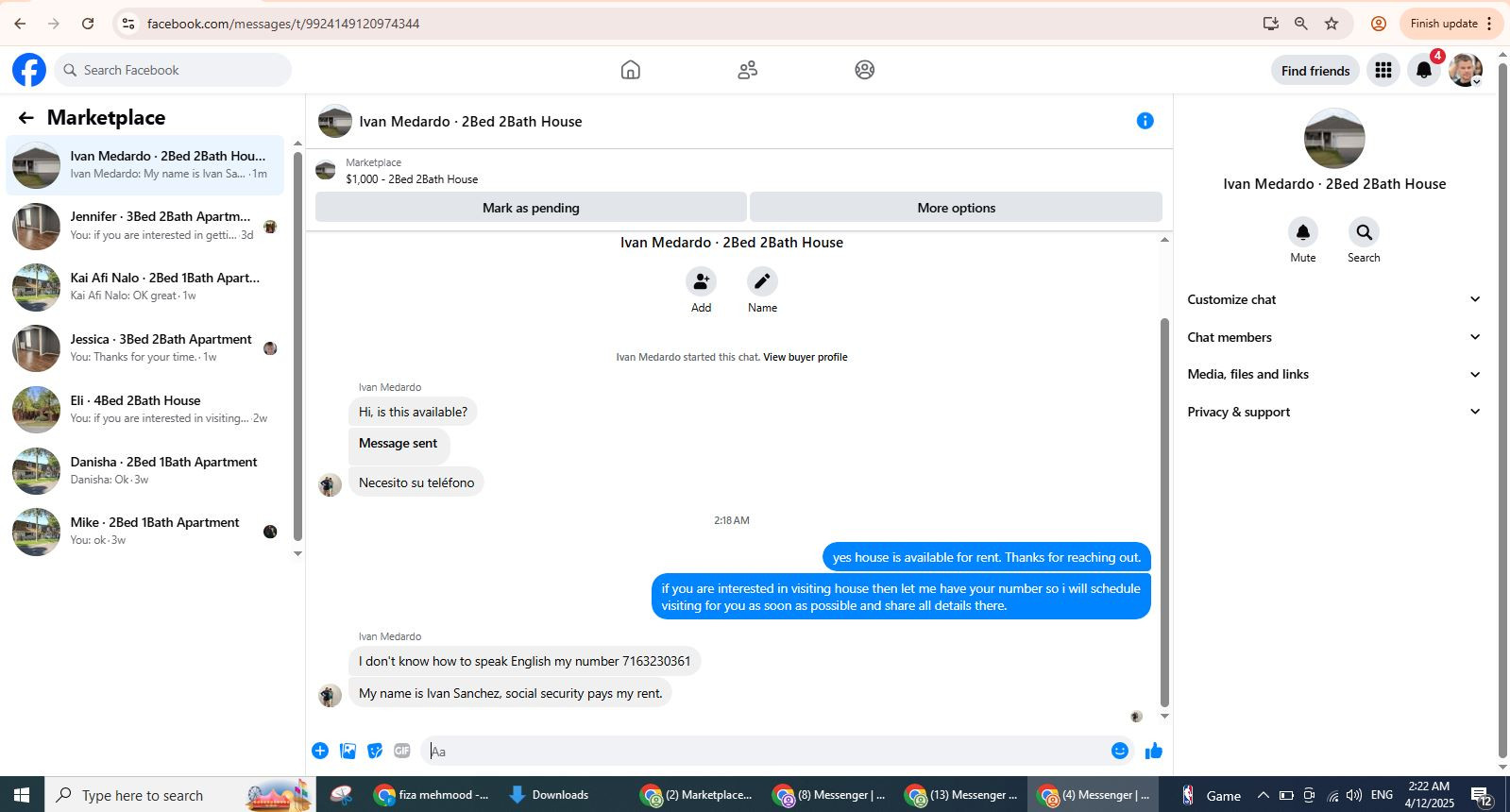Expand Media, files and links section
1510x812 pixels.
coord(1333,374)
